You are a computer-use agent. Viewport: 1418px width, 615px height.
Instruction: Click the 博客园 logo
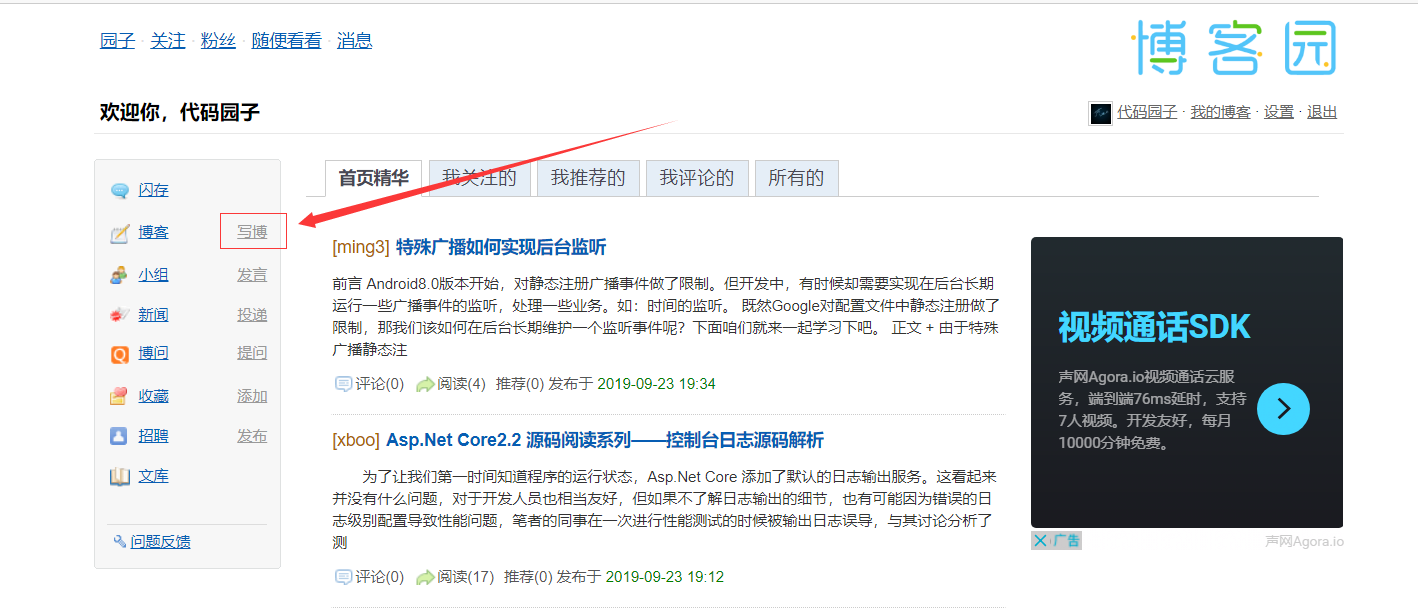(x=1234, y=47)
